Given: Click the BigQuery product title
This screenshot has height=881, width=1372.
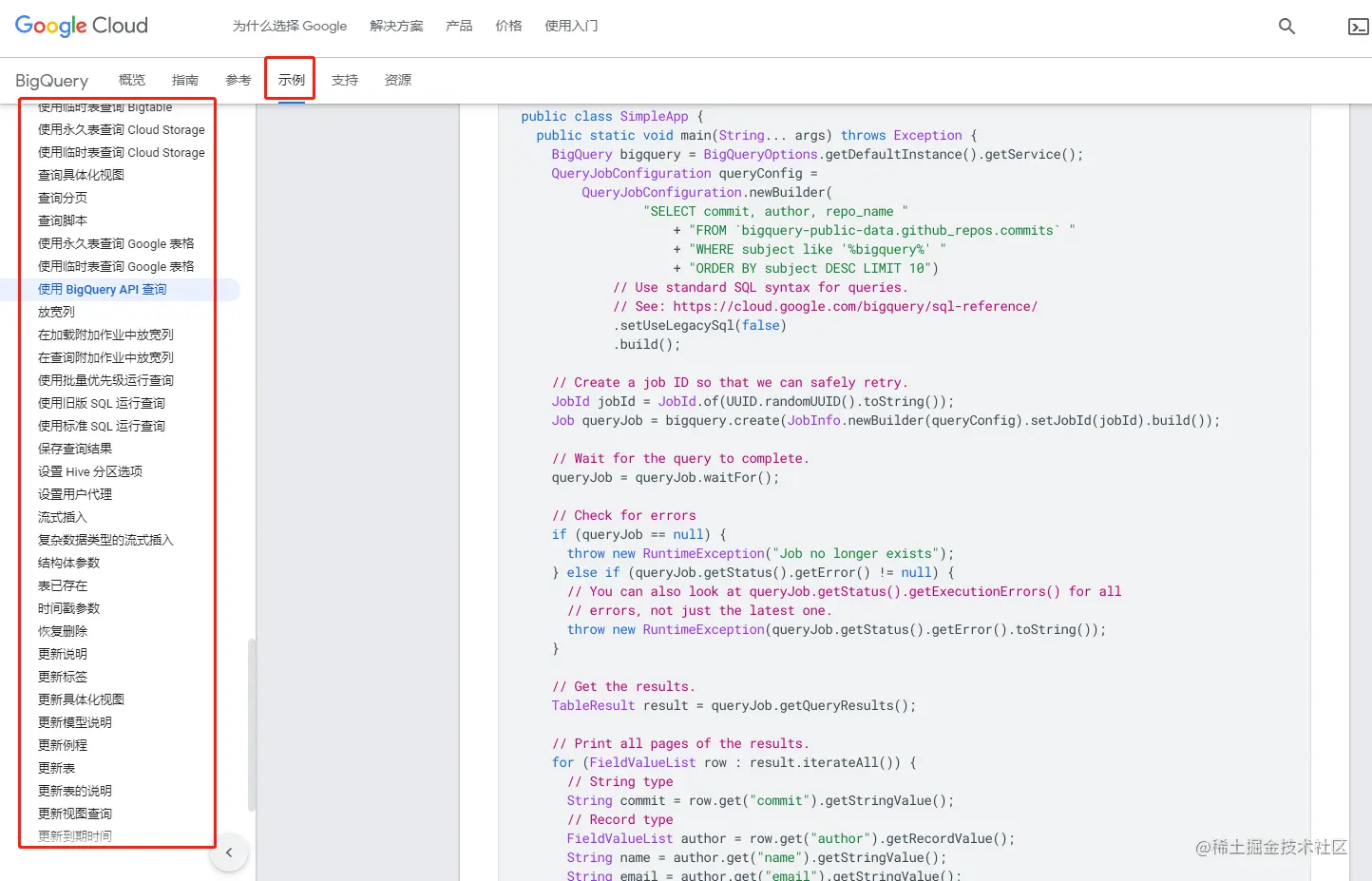Looking at the screenshot, I should (52, 81).
